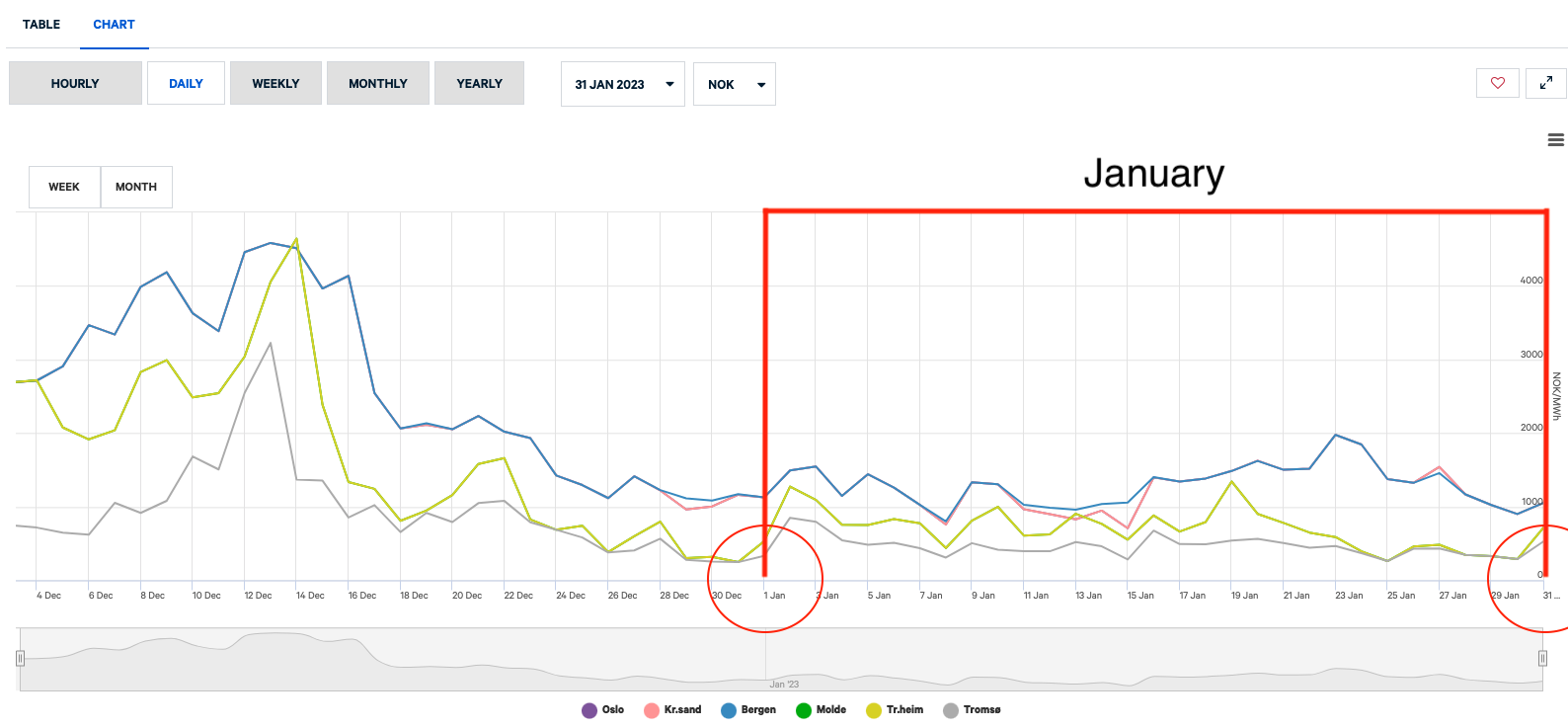
Task: Click the yellow Tr.heim legend dot
Action: pos(874,710)
